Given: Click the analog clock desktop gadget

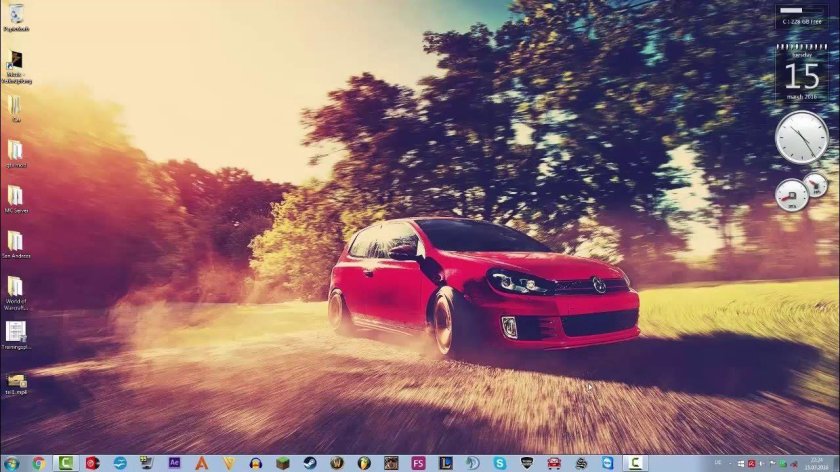Looking at the screenshot, I should [x=802, y=137].
